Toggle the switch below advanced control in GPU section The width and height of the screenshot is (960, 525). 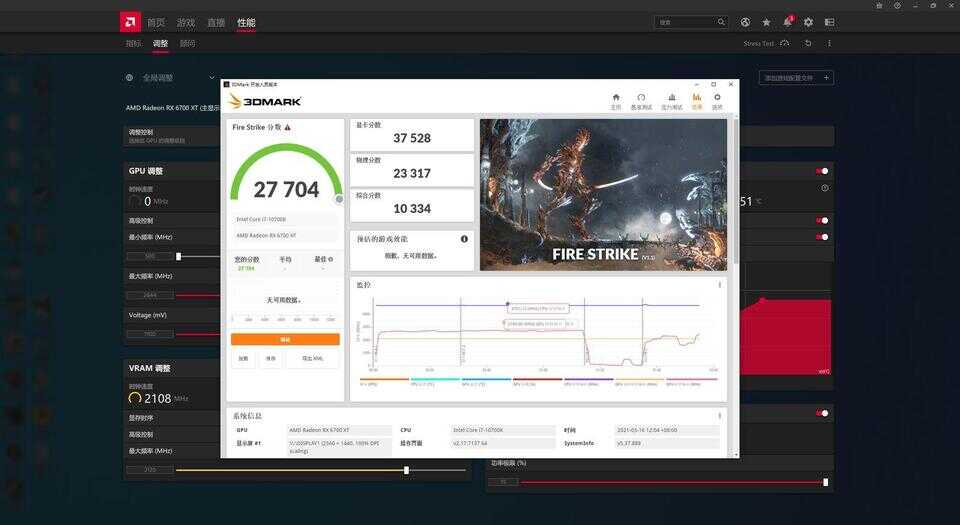[822, 237]
